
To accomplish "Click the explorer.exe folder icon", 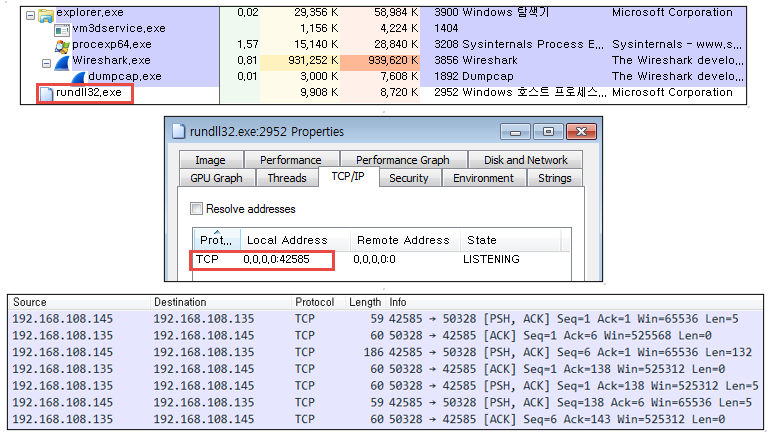I will (46, 16).
